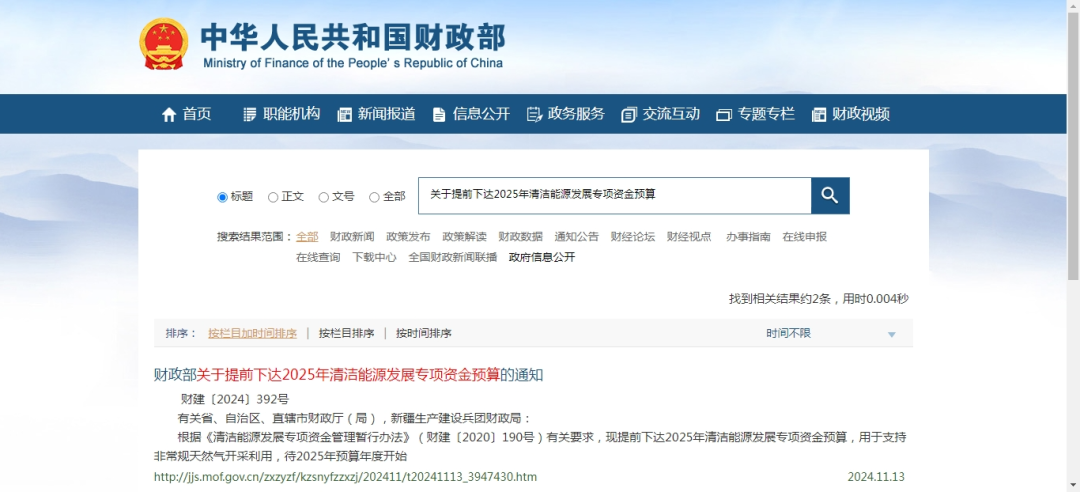Open the 清洁能源发展专项资金预算 notice result link
The image size is (1080, 492).
point(348,375)
